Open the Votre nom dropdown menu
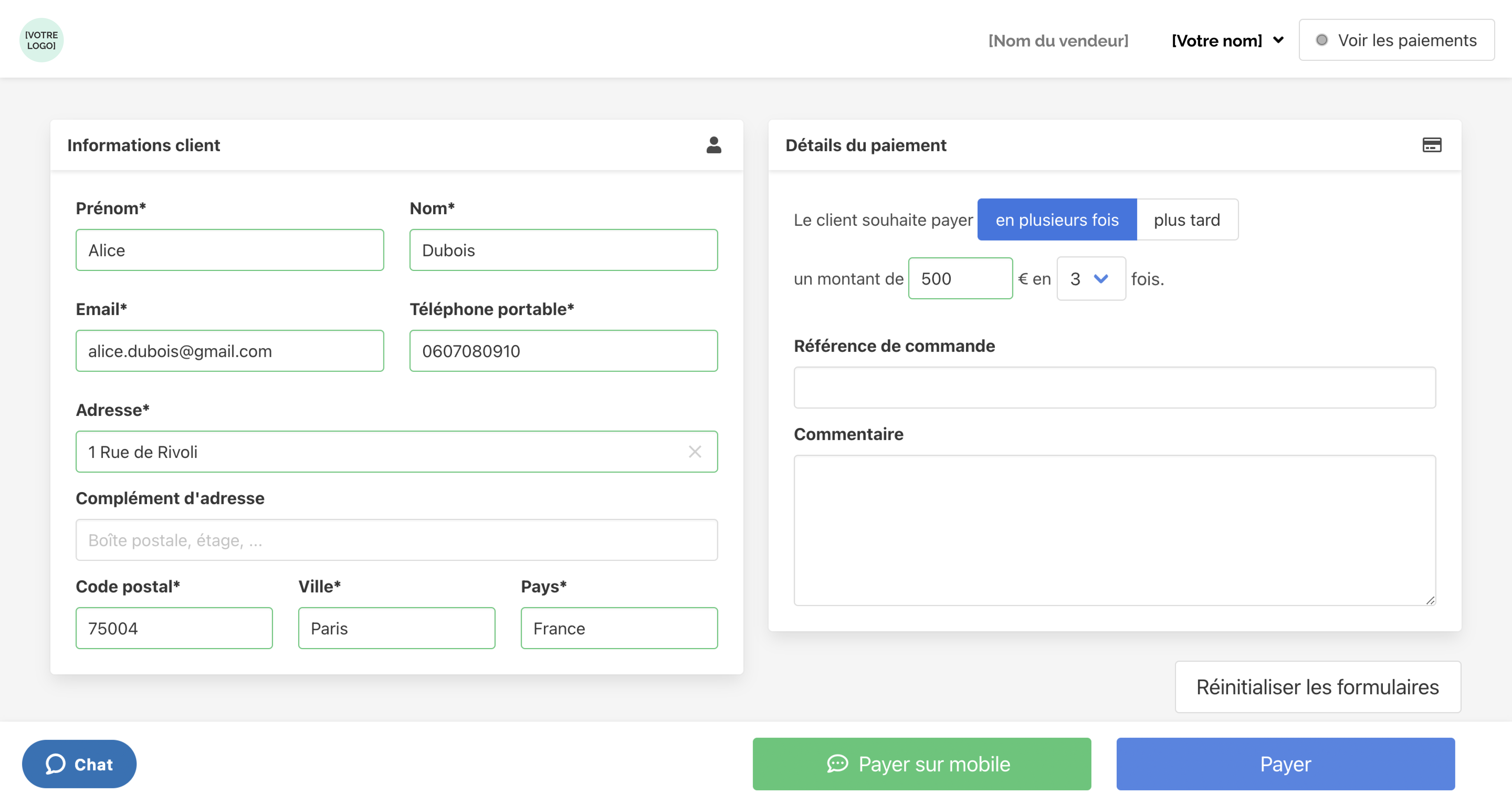Viewport: 1512px width, 809px height. [x=1227, y=41]
